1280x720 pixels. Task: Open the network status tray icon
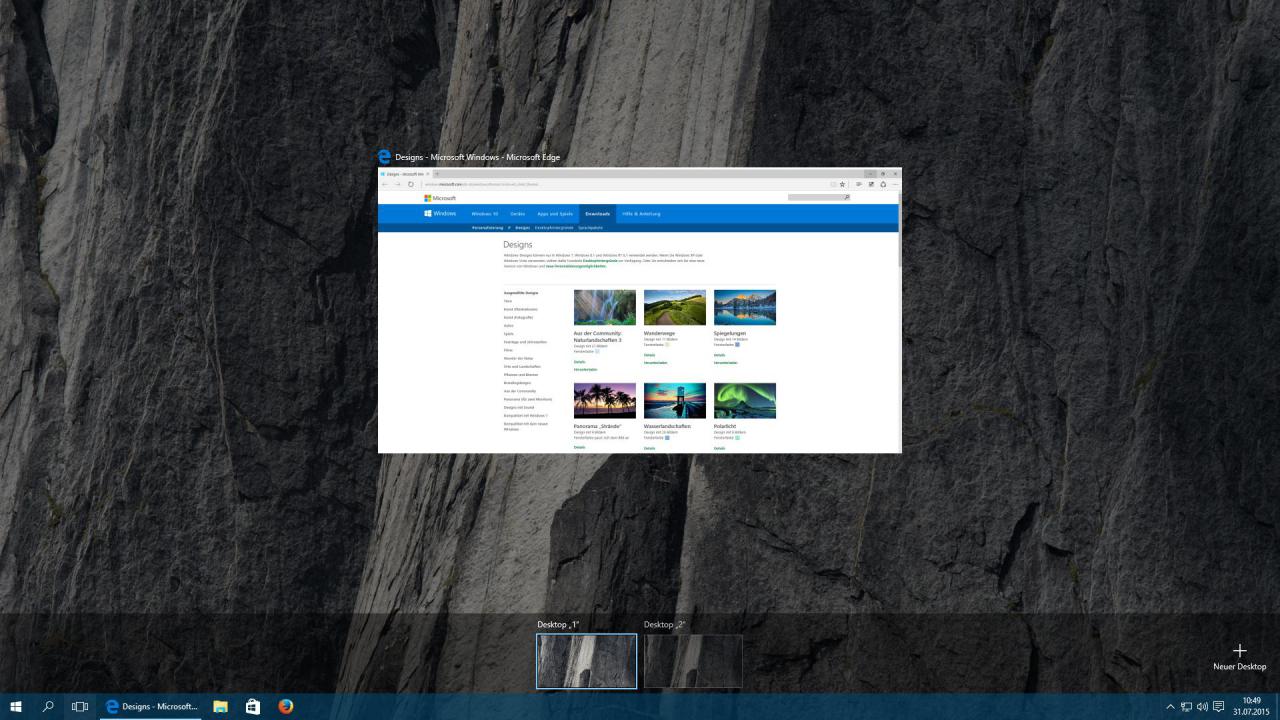click(x=1186, y=707)
